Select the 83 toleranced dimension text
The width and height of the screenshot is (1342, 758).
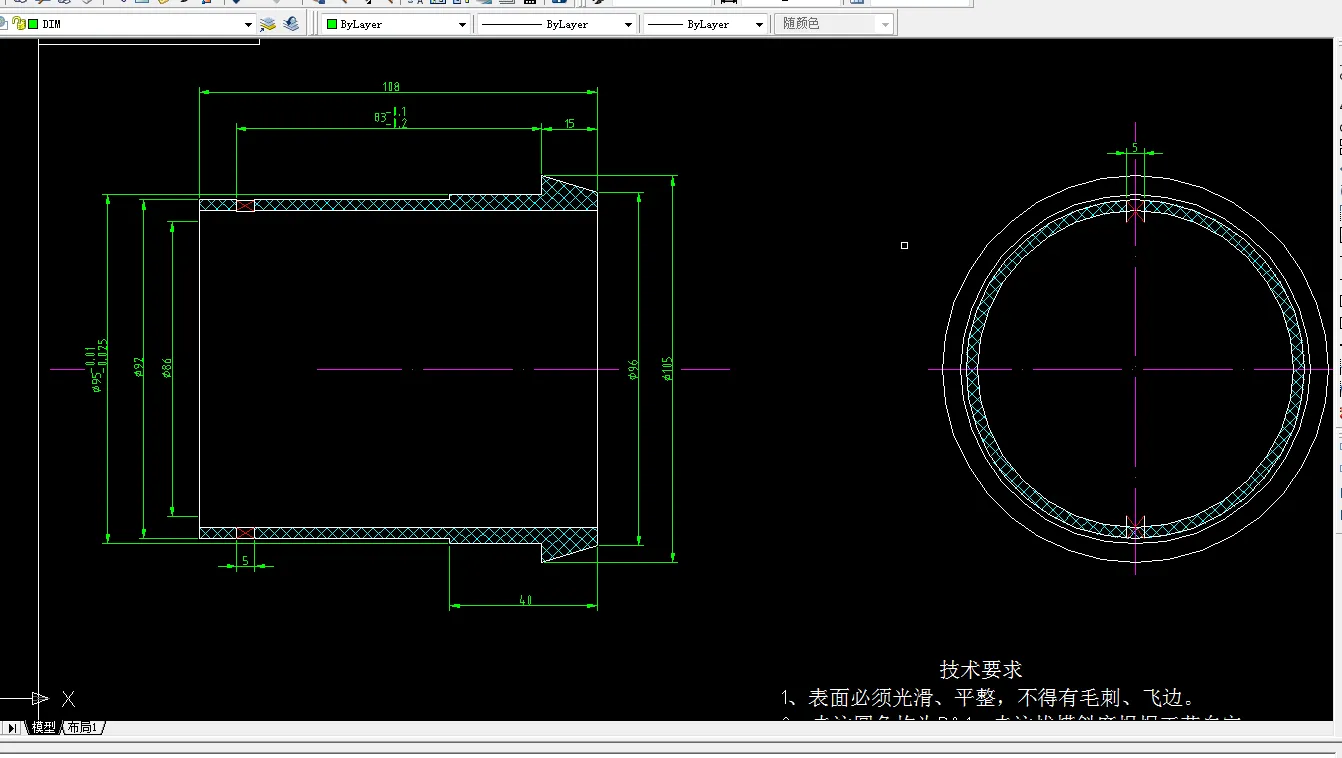pos(390,117)
